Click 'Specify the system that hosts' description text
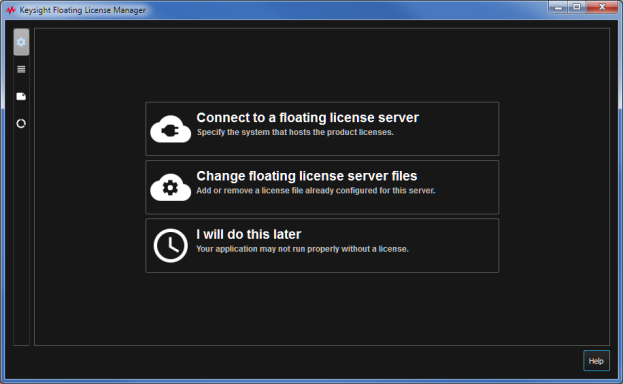Screen dimensions: 623x384 click(x=295, y=132)
